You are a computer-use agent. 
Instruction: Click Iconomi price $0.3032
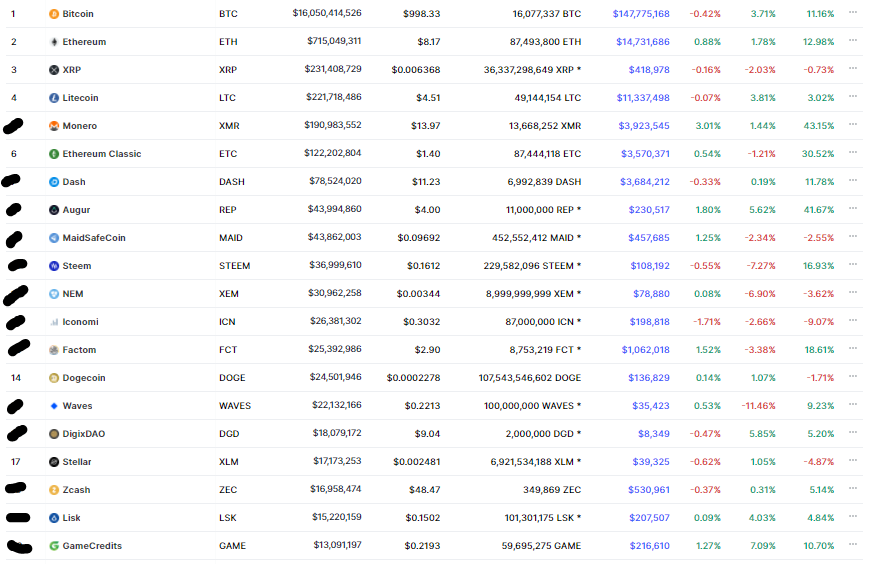pos(422,322)
